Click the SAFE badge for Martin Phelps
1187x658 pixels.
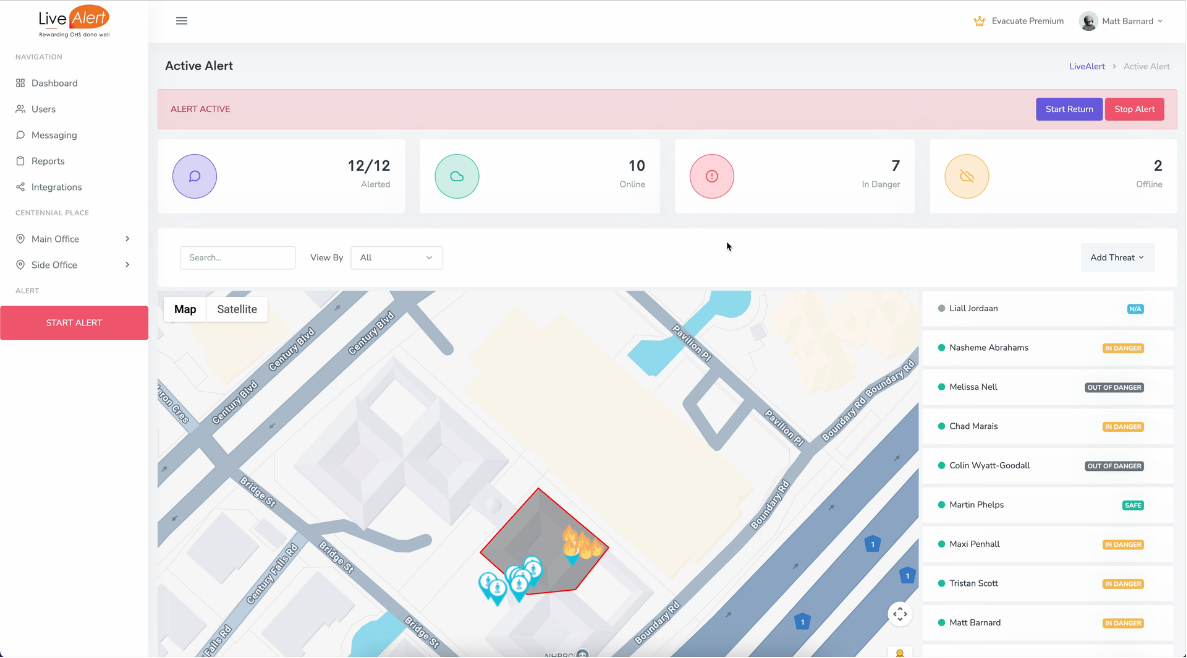point(1132,505)
